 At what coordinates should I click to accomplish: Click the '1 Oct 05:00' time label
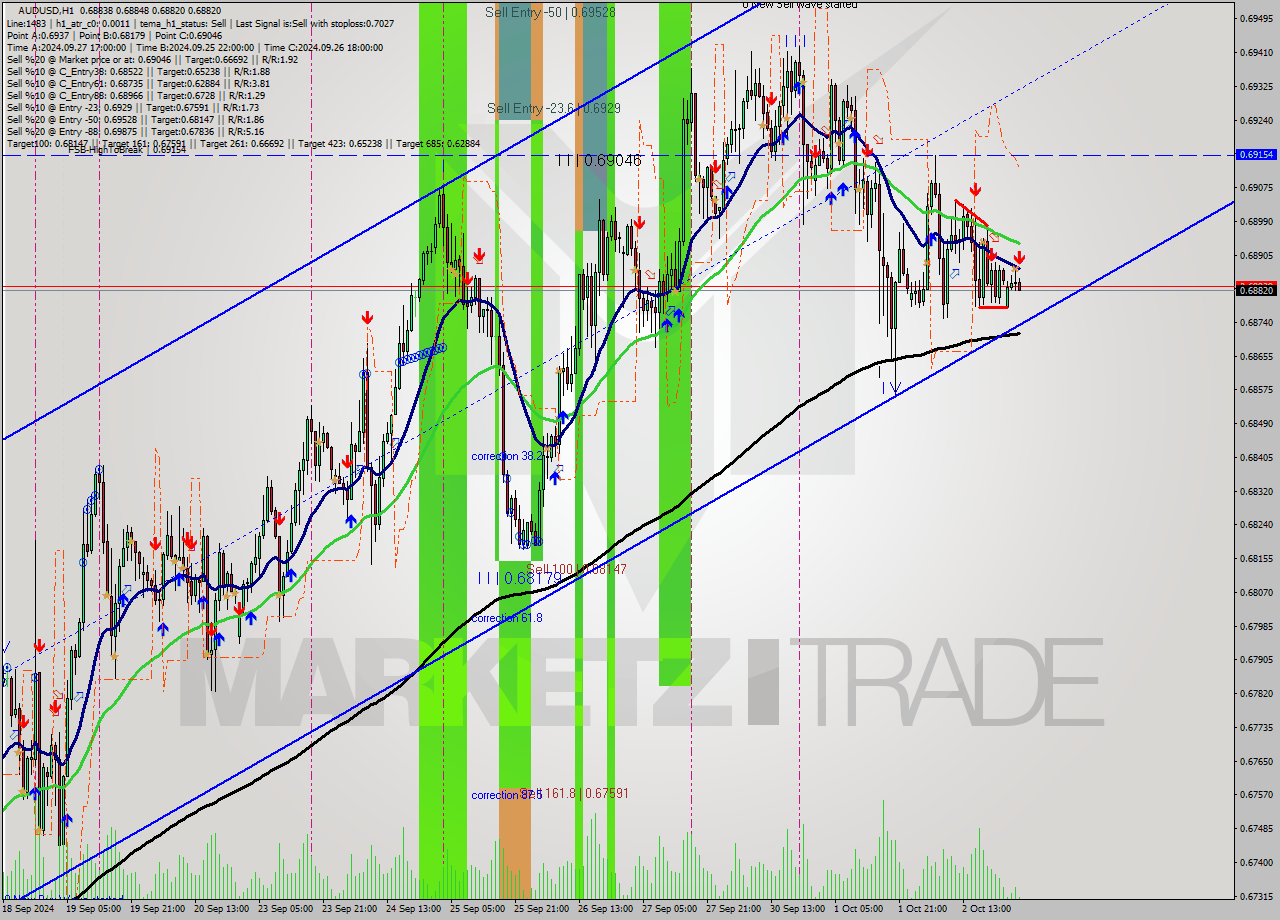[859, 909]
